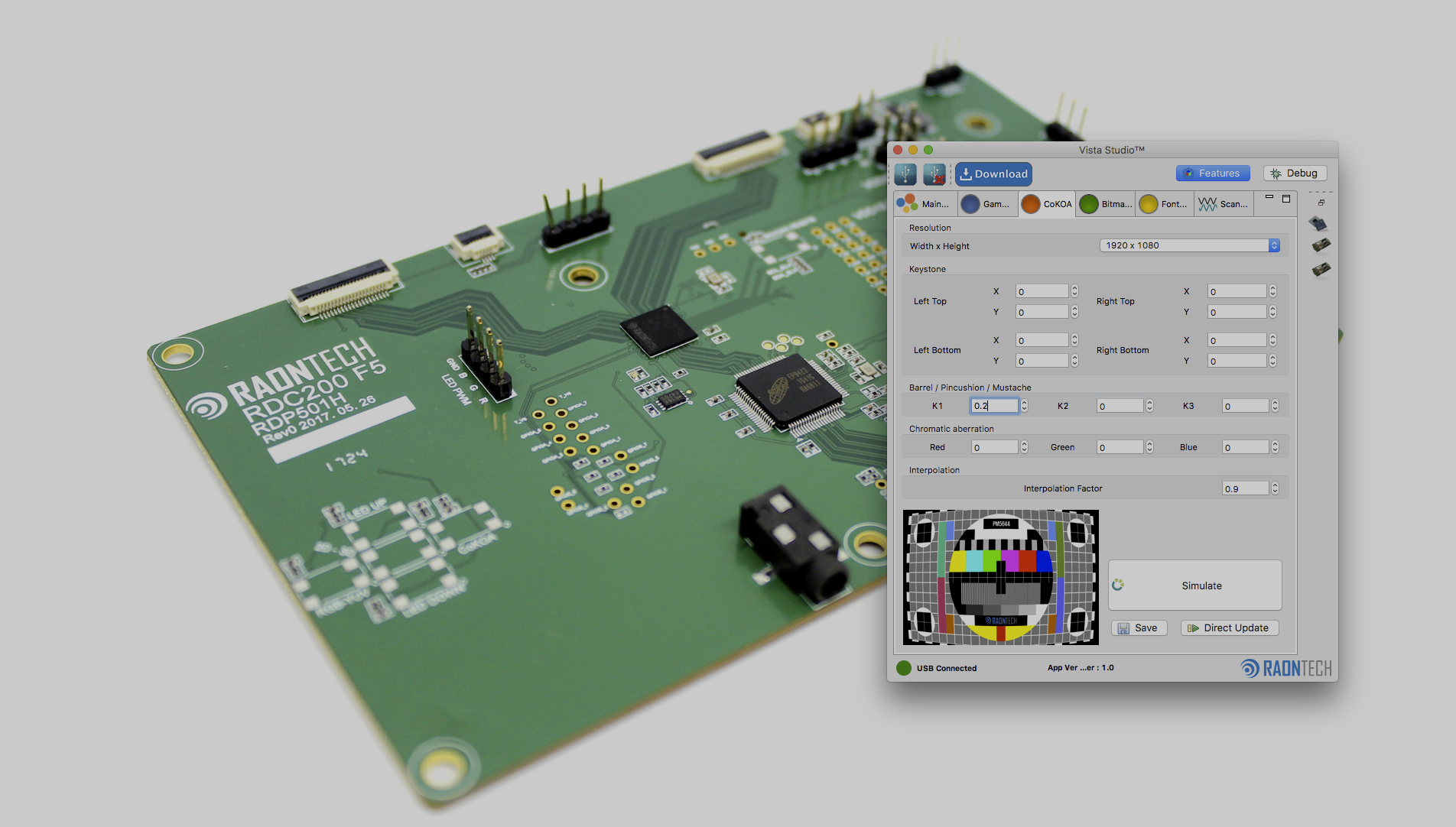Switch to the Font... tab
1456x827 pixels.
click(1165, 204)
